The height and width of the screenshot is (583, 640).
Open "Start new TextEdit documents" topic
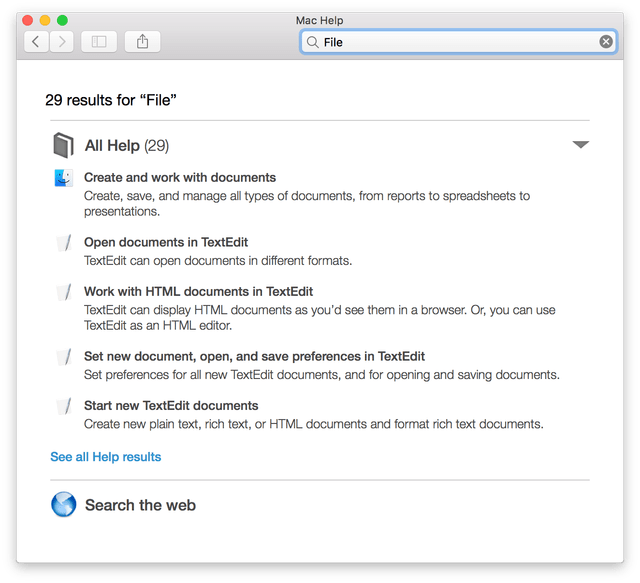[171, 406]
